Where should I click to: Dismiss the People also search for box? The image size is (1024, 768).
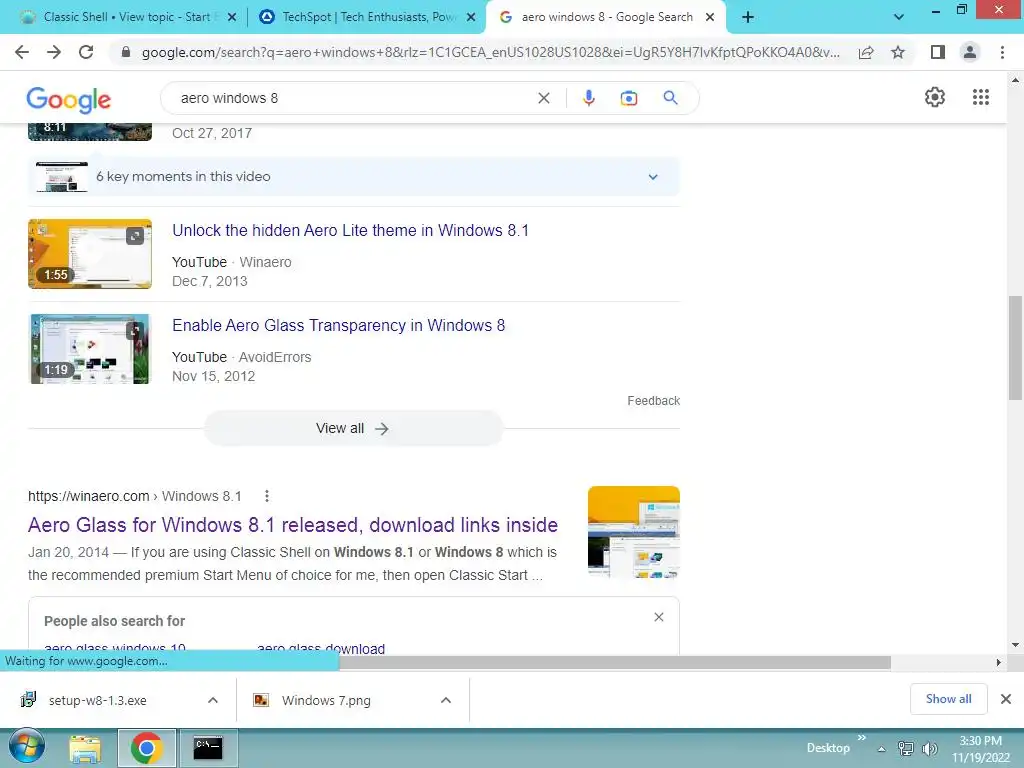658,617
